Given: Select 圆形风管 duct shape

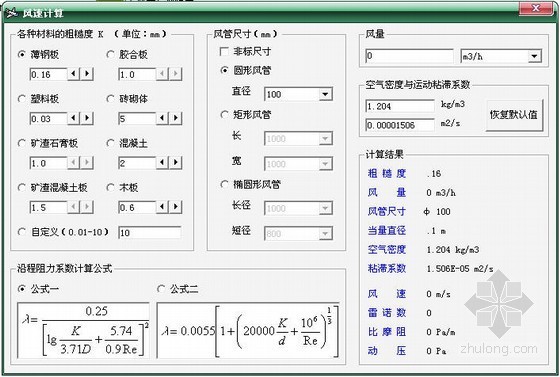Looking at the screenshot, I should point(224,70).
